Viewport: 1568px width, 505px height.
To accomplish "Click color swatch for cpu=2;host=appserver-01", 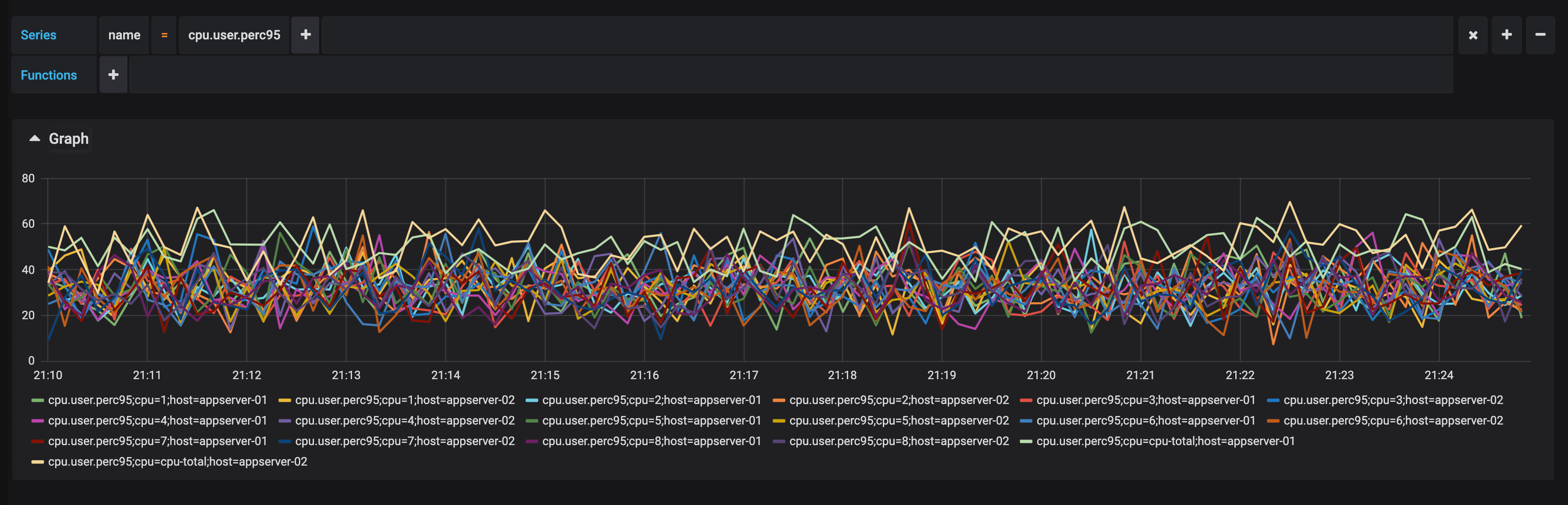I will click(531, 400).
